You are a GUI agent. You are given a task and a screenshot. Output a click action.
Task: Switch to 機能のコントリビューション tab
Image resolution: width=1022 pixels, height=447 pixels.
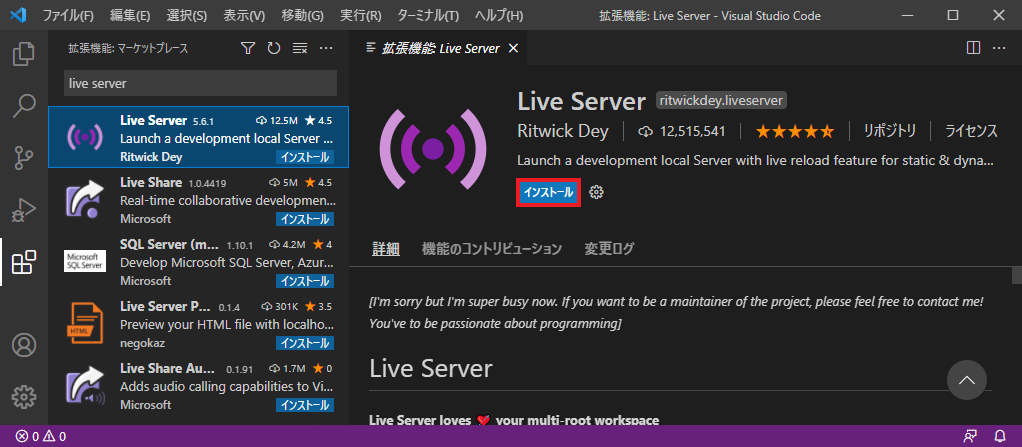pos(491,248)
